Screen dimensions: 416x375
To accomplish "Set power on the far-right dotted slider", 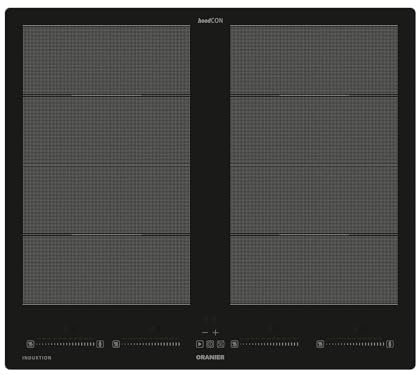I will 355,344.
